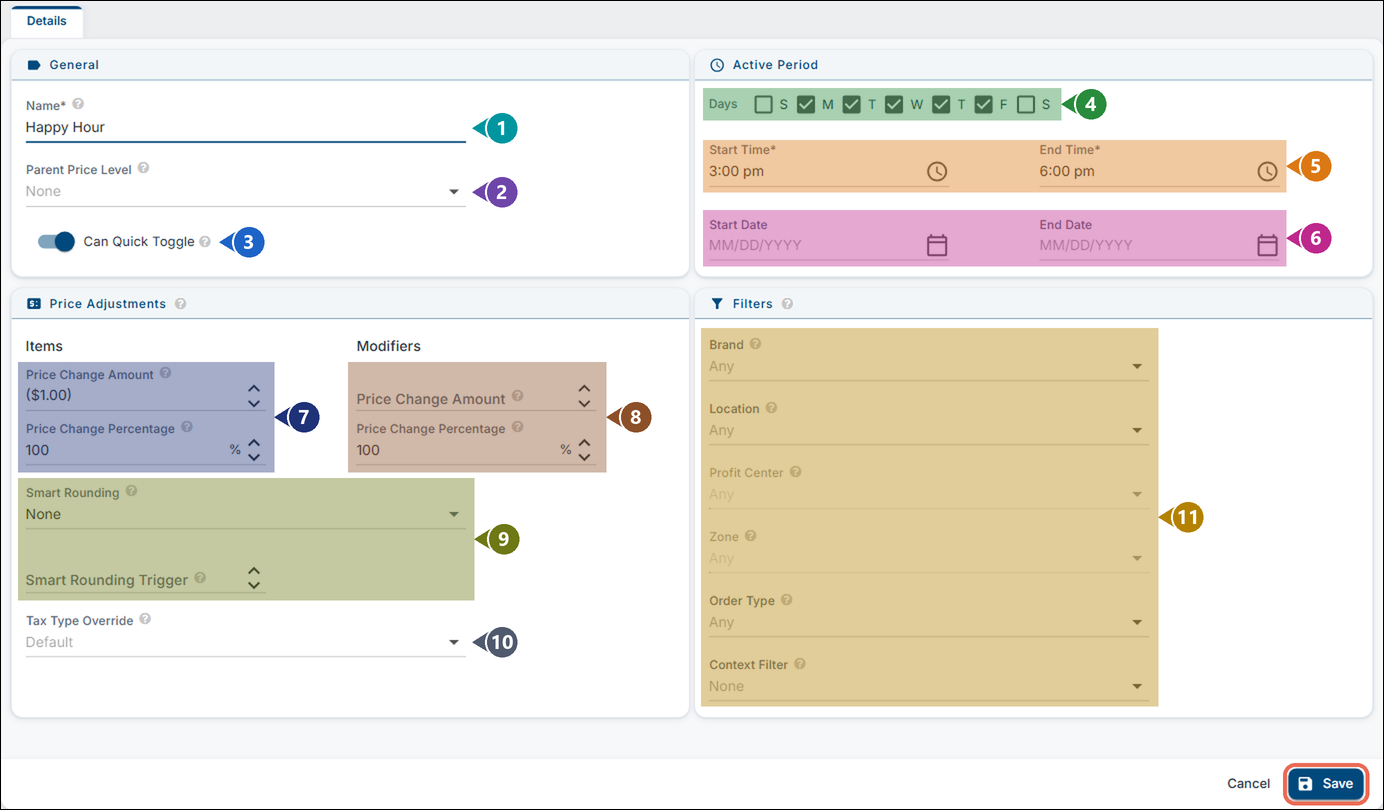The width and height of the screenshot is (1384, 810).
Task: Click help icon next to Location filter
Action: click(x=771, y=408)
